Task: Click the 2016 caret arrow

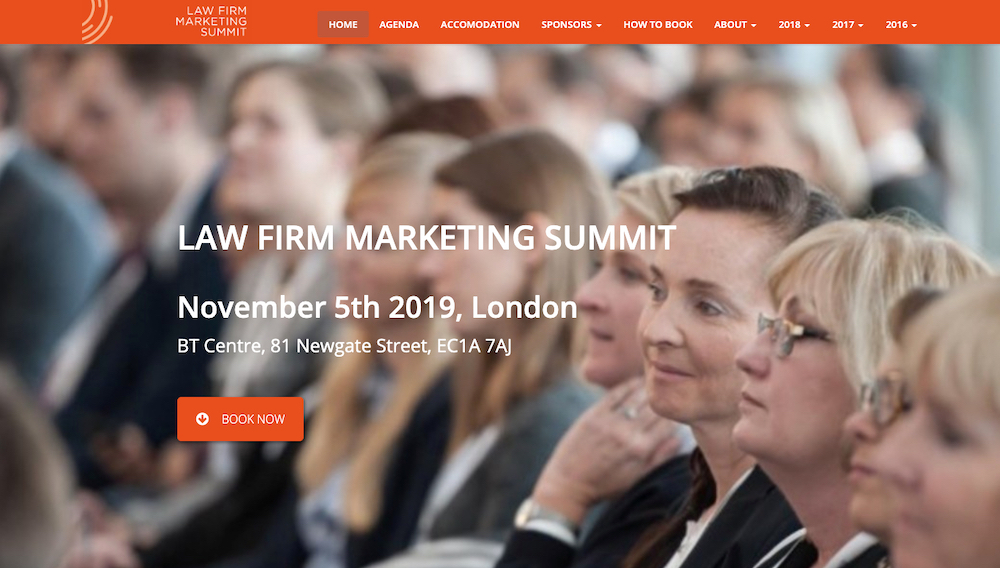Action: (915, 25)
